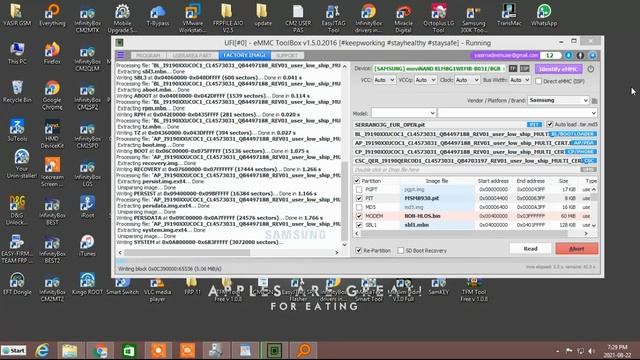Open Recycle Bin desktop icon
The width and height of the screenshot is (640, 360).
click(x=17, y=91)
